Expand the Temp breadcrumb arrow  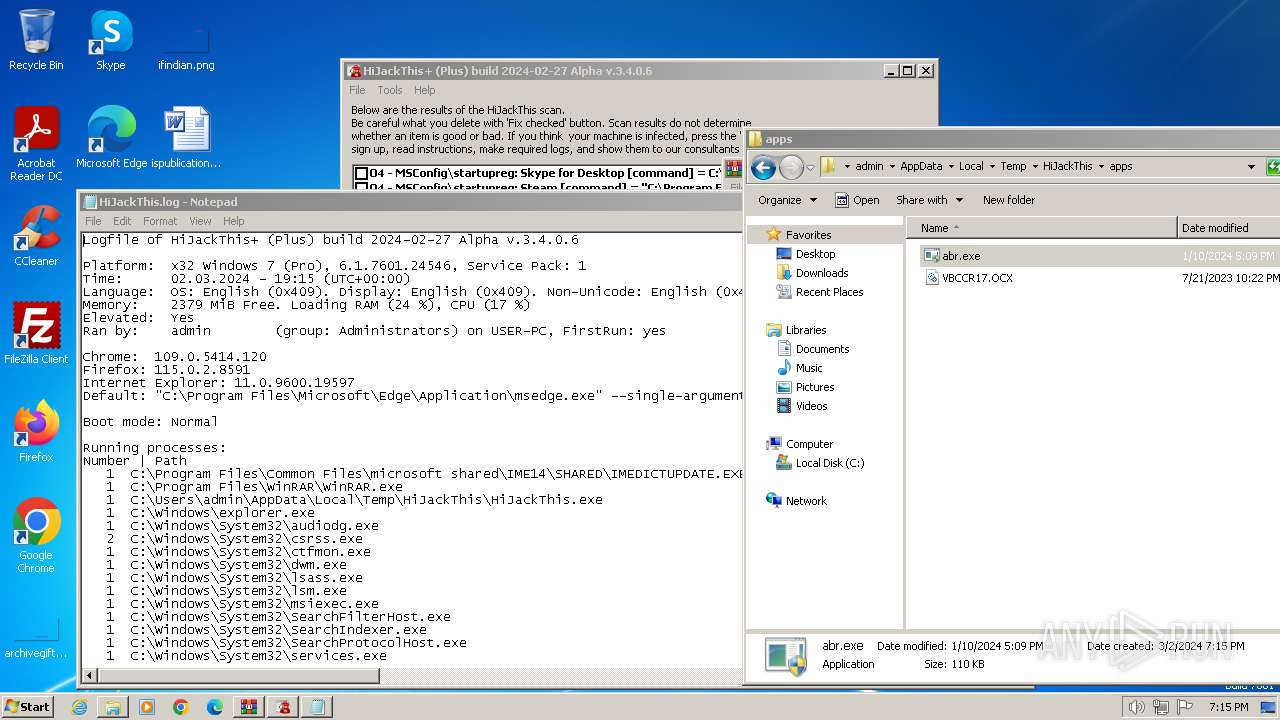[1034, 167]
